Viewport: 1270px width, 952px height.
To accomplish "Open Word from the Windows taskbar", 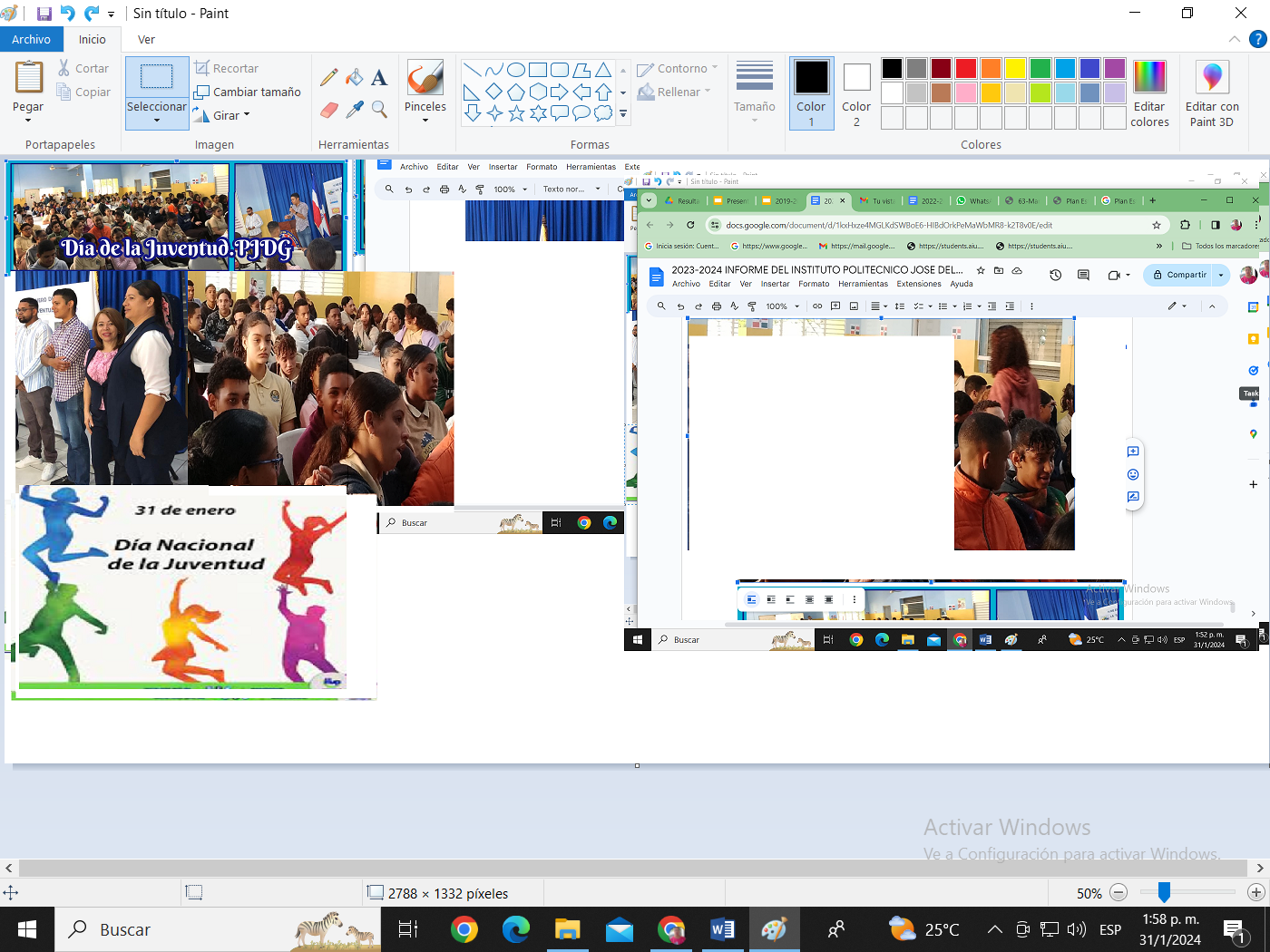I will tap(722, 929).
